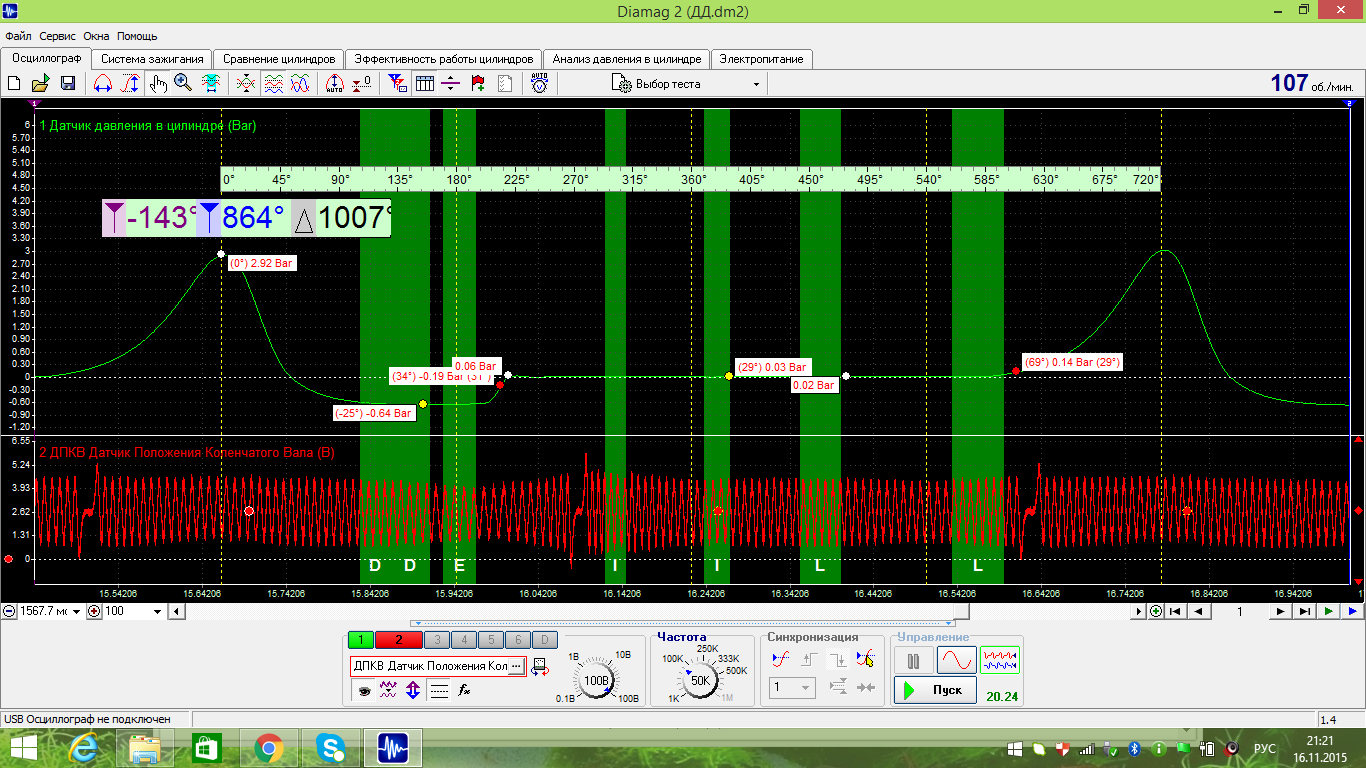Activate the hand pan tool
Viewport: 1366px width, 768px height.
(157, 84)
